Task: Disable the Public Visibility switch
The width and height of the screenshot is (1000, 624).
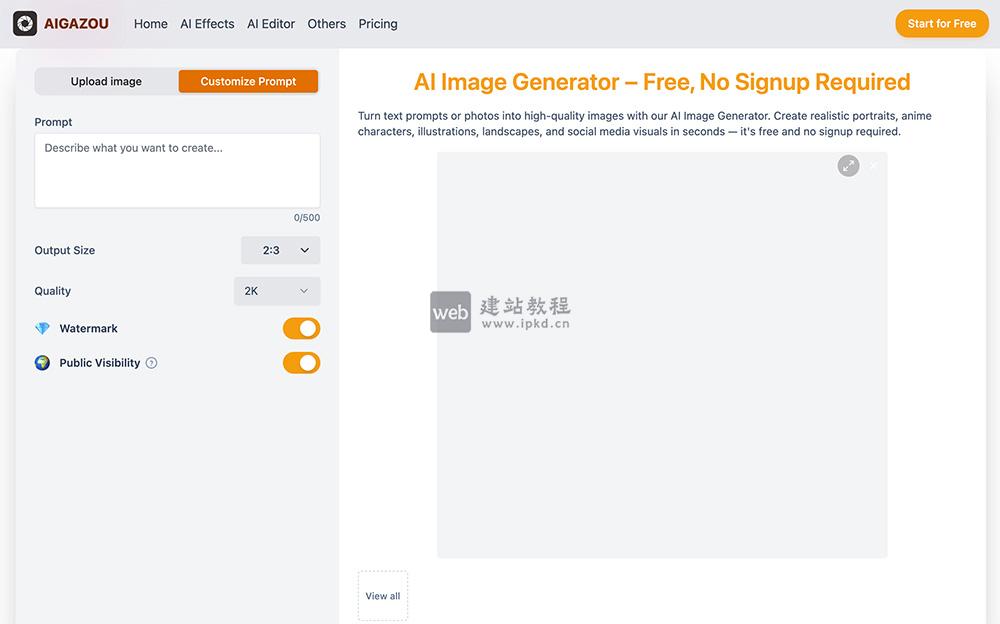Action: (301, 363)
